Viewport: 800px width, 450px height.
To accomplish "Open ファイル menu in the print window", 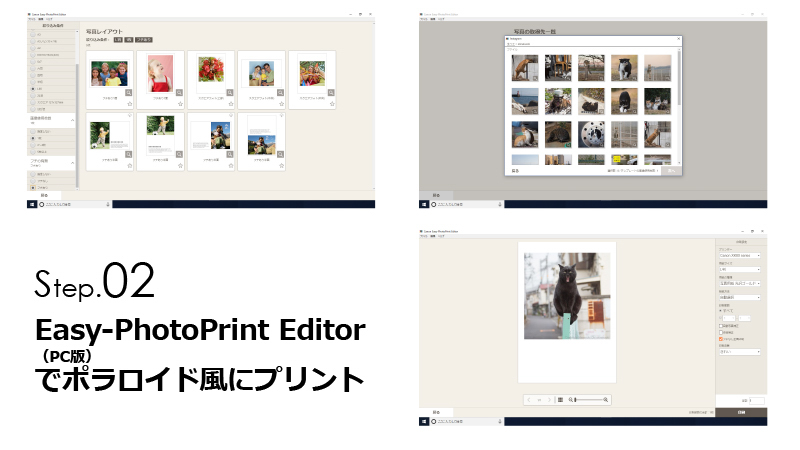I will [x=423, y=236].
